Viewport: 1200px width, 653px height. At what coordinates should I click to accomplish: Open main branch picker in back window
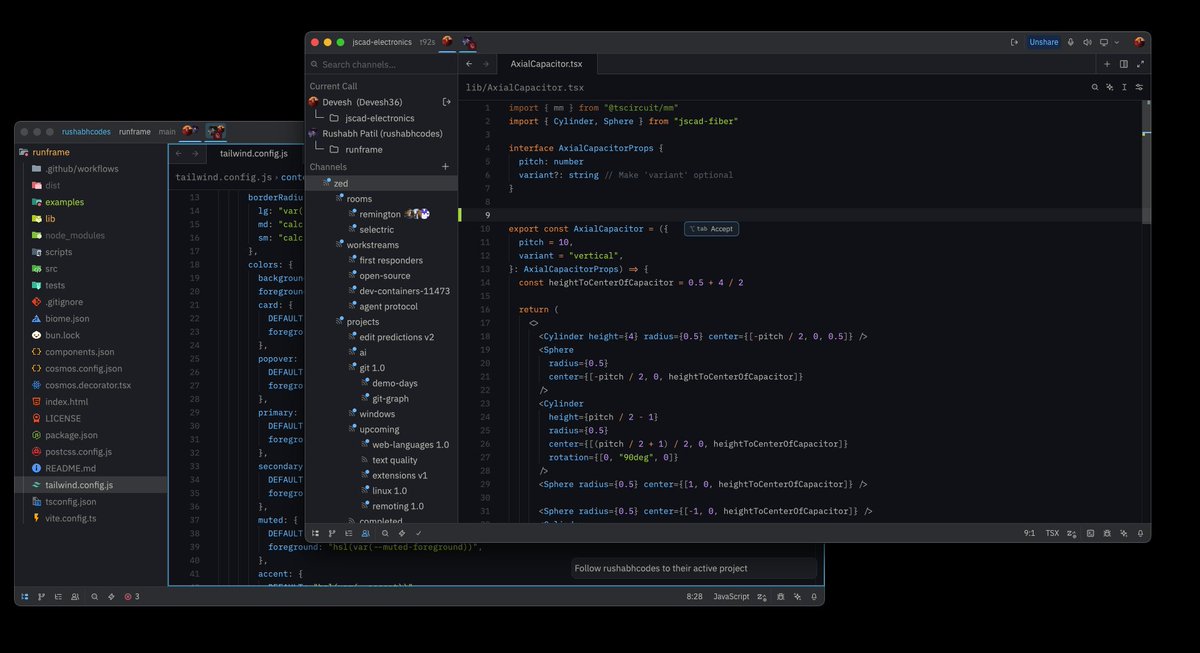167,131
